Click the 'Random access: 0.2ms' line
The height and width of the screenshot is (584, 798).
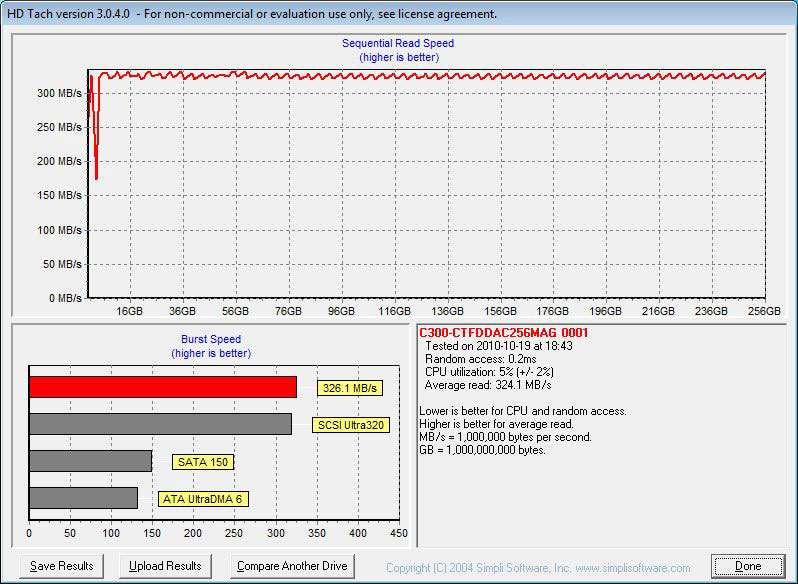pyautogui.click(x=480, y=359)
